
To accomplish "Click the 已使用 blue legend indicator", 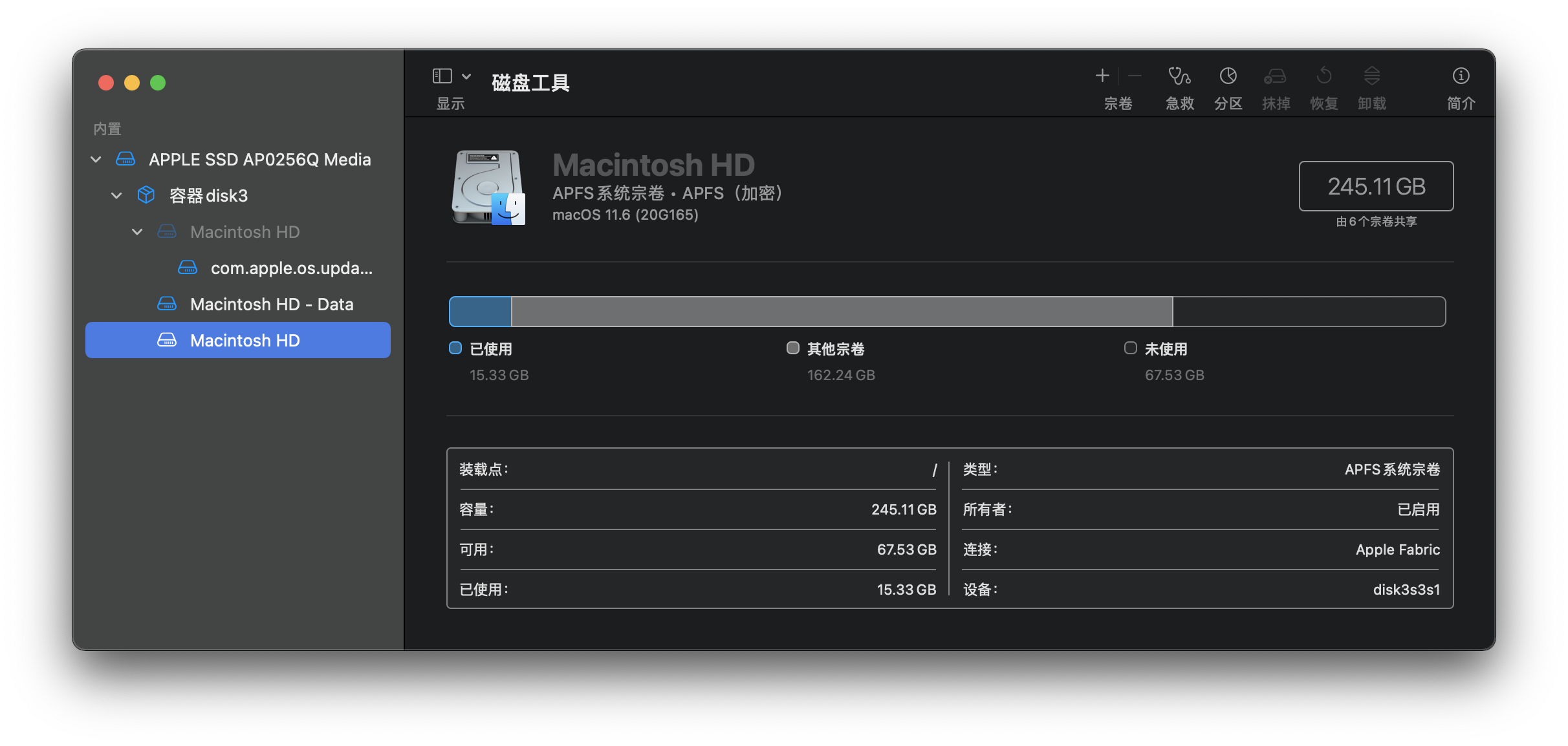I will pos(455,348).
